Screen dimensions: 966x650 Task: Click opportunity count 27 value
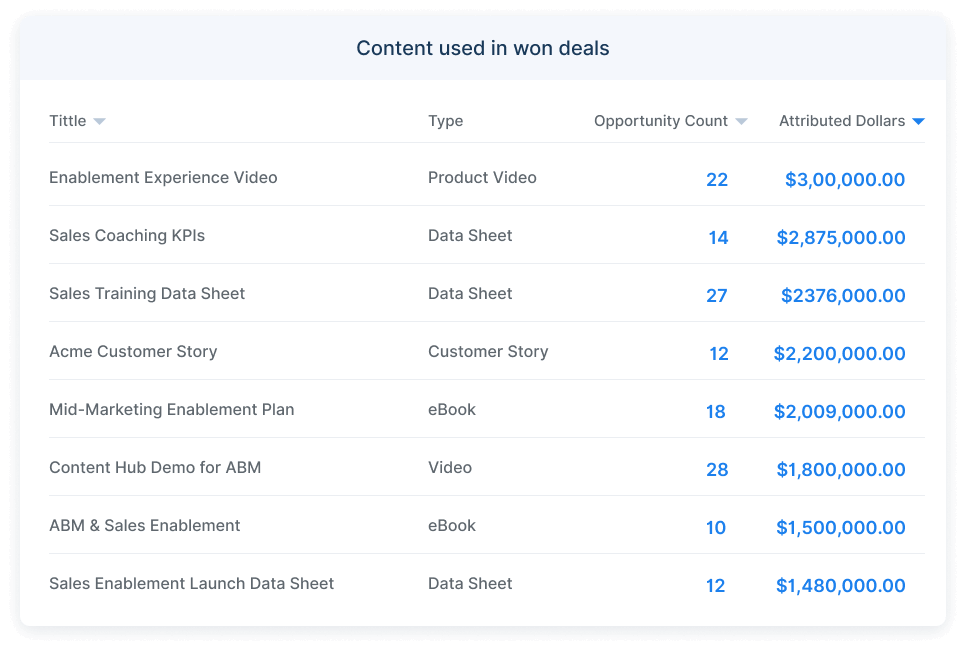click(x=717, y=296)
